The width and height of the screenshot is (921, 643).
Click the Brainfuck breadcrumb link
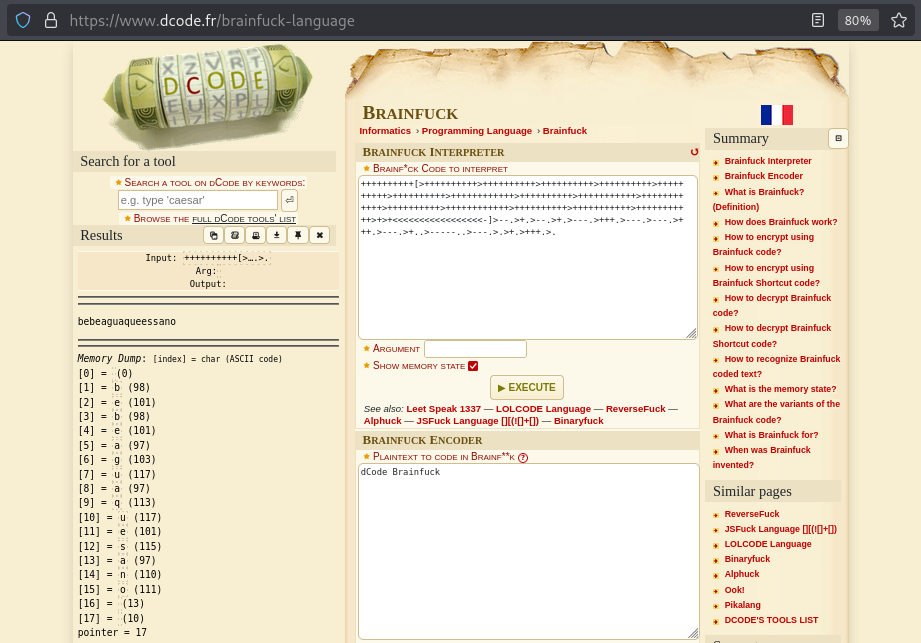click(564, 131)
